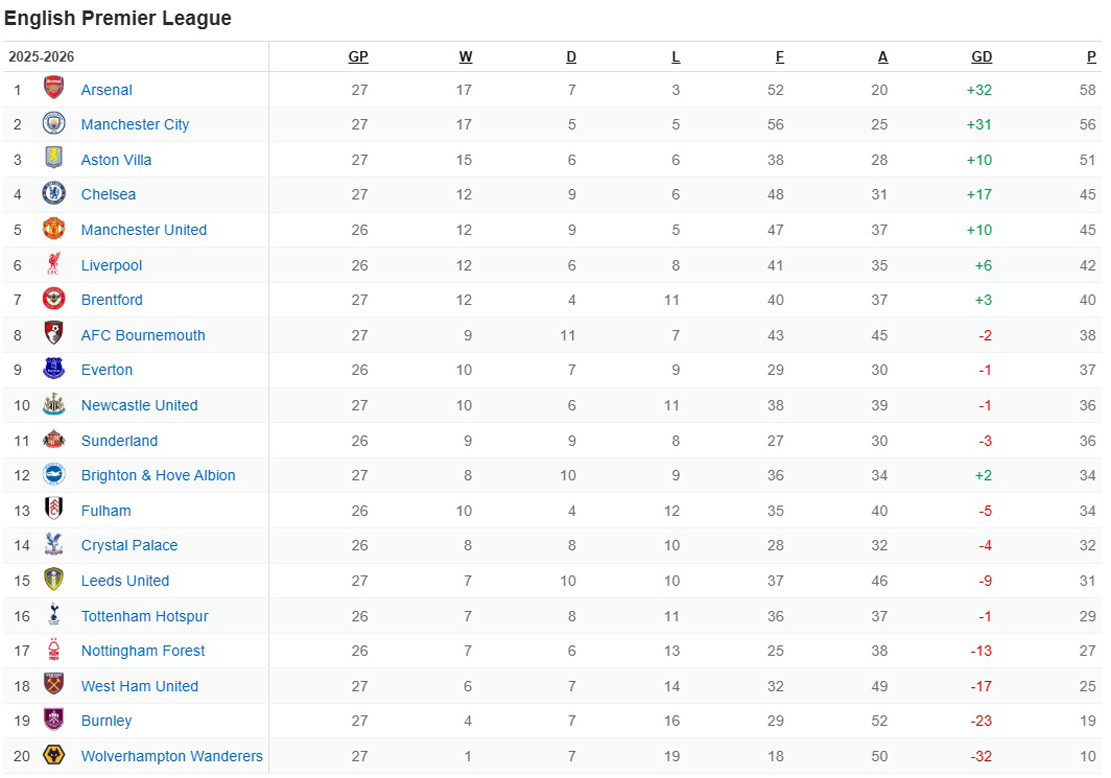Open the Manchester United team page
Image resolution: width=1111 pixels, height=778 pixels.
click(x=144, y=230)
